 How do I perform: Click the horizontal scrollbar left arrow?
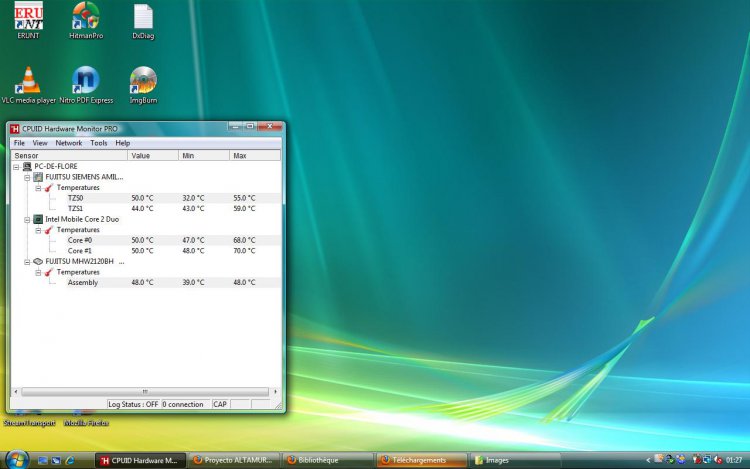tap(16, 392)
